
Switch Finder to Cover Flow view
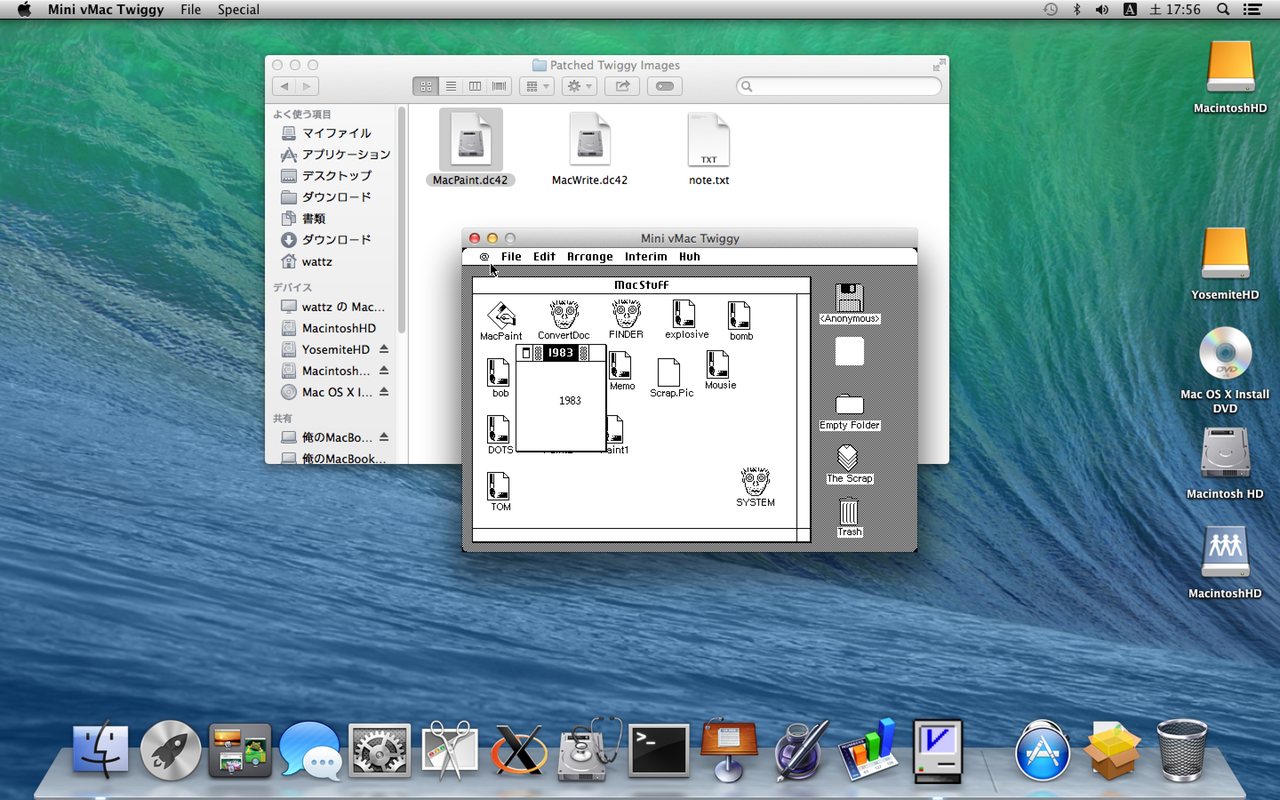(x=499, y=87)
